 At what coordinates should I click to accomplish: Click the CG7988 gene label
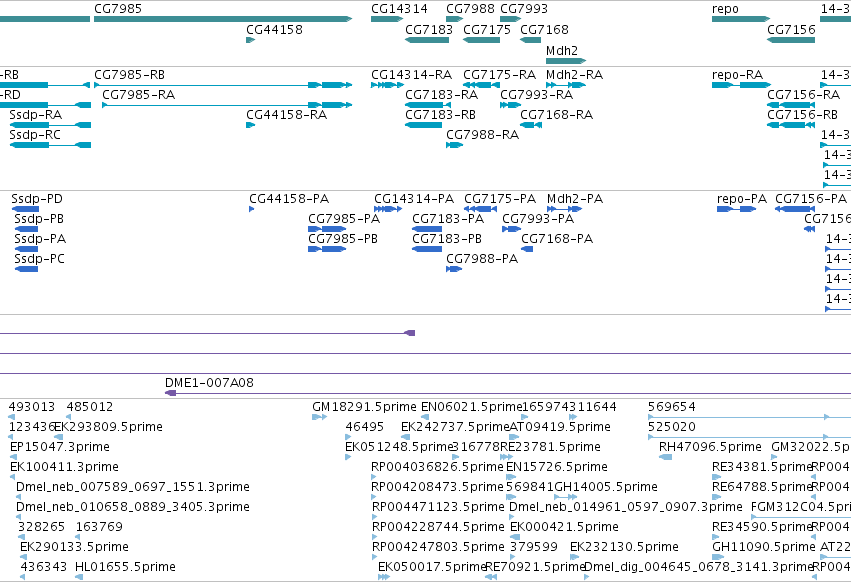[x=470, y=9]
